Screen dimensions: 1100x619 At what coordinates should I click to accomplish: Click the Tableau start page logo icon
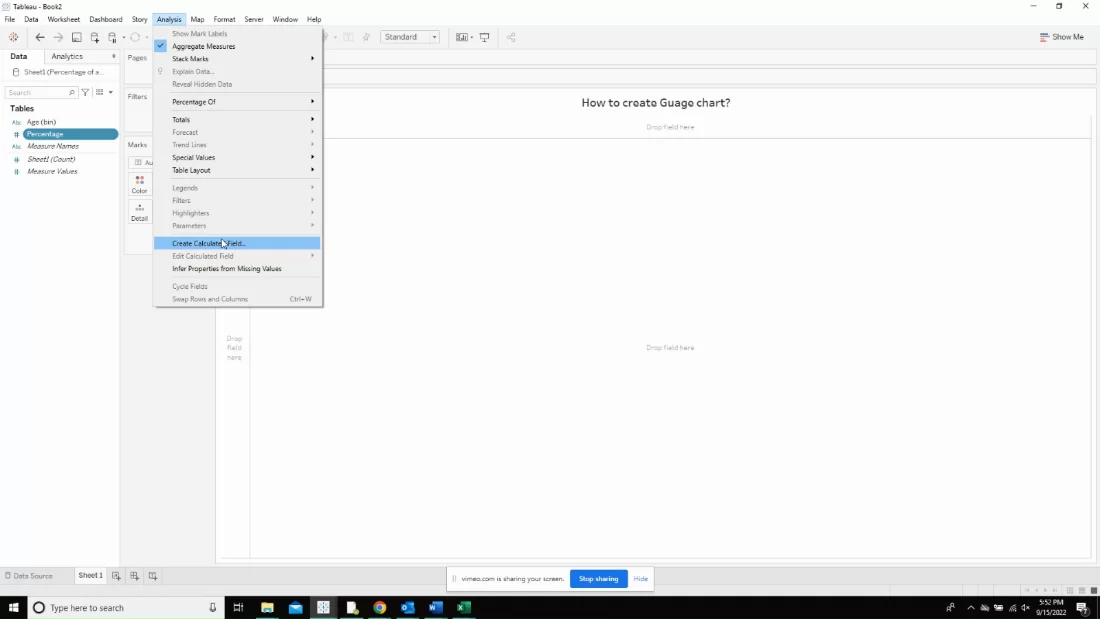coord(13,37)
